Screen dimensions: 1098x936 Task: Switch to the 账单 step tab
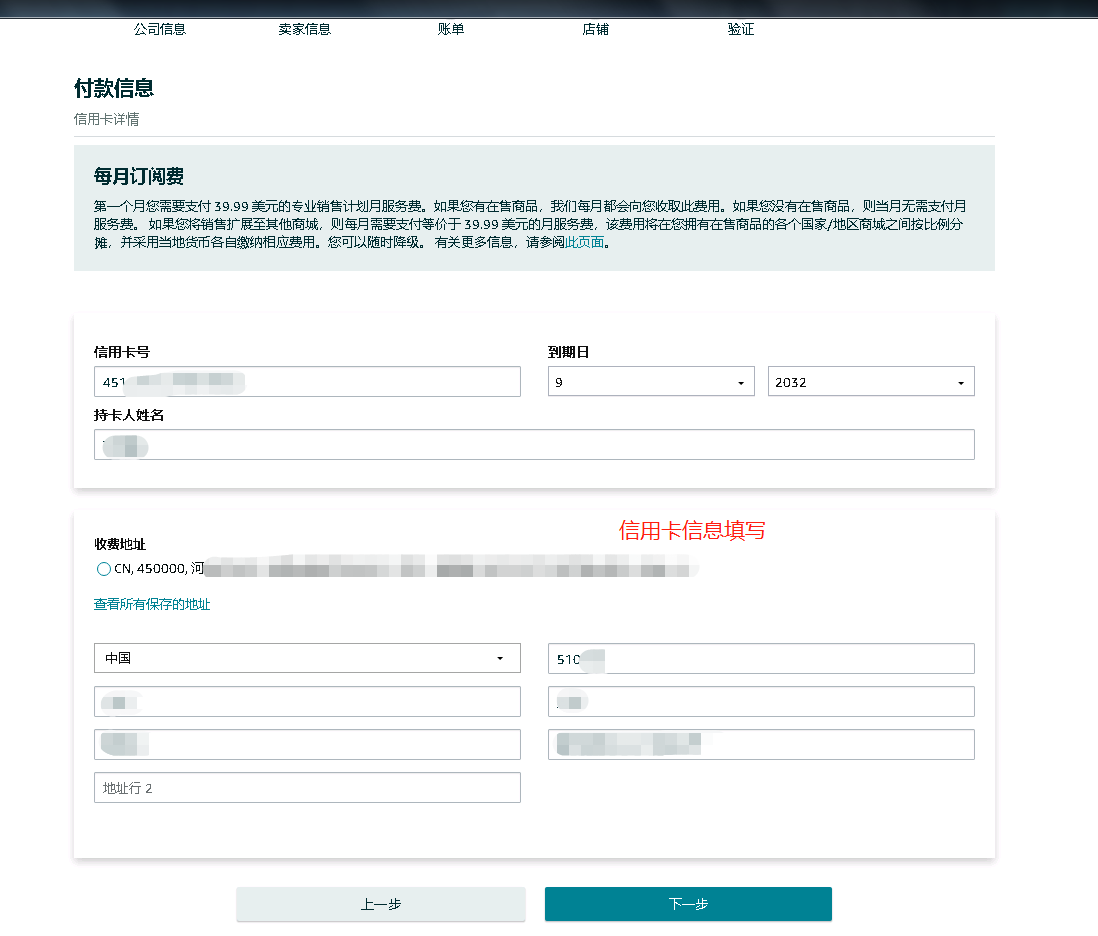pos(451,29)
